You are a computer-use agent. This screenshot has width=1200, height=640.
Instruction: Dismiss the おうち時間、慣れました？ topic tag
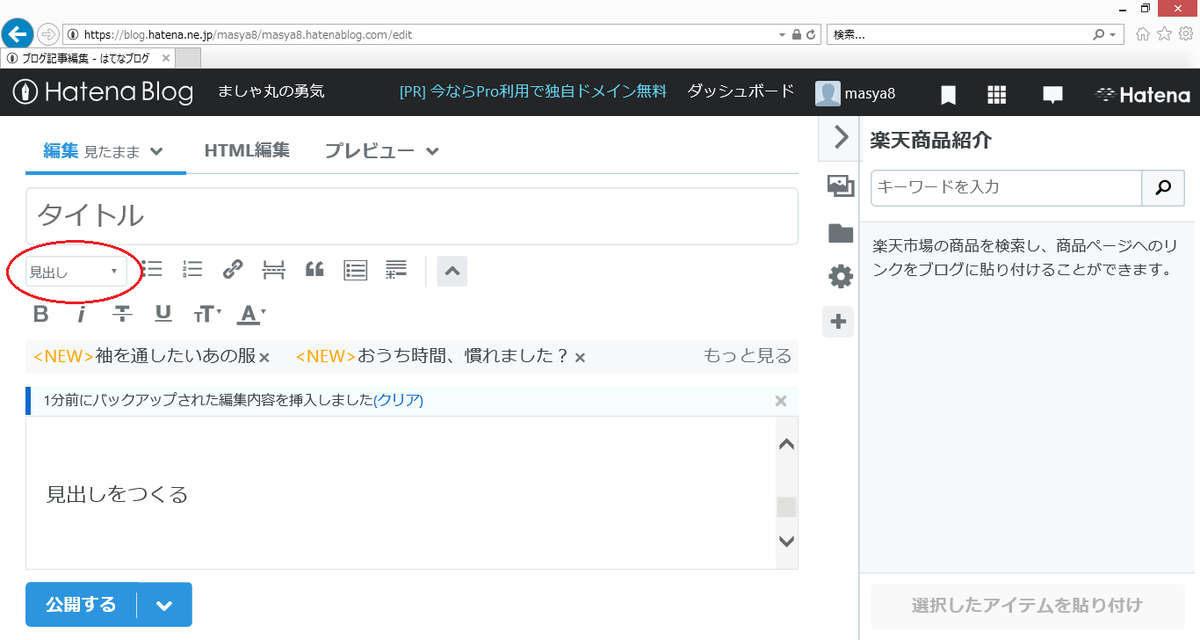[580, 357]
